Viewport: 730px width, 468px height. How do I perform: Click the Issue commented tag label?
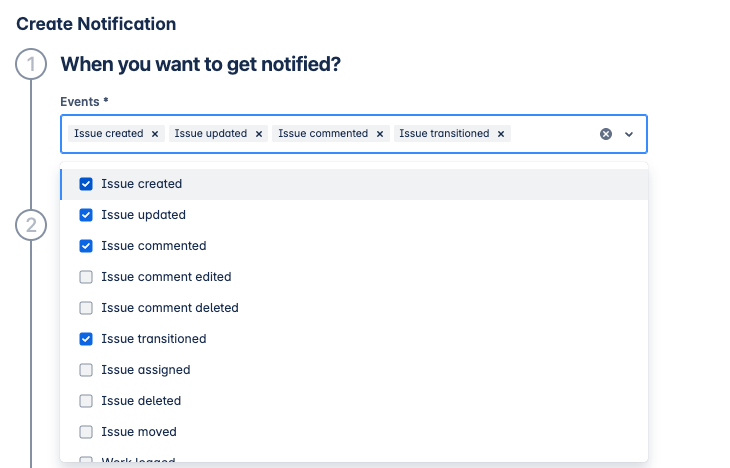click(323, 134)
